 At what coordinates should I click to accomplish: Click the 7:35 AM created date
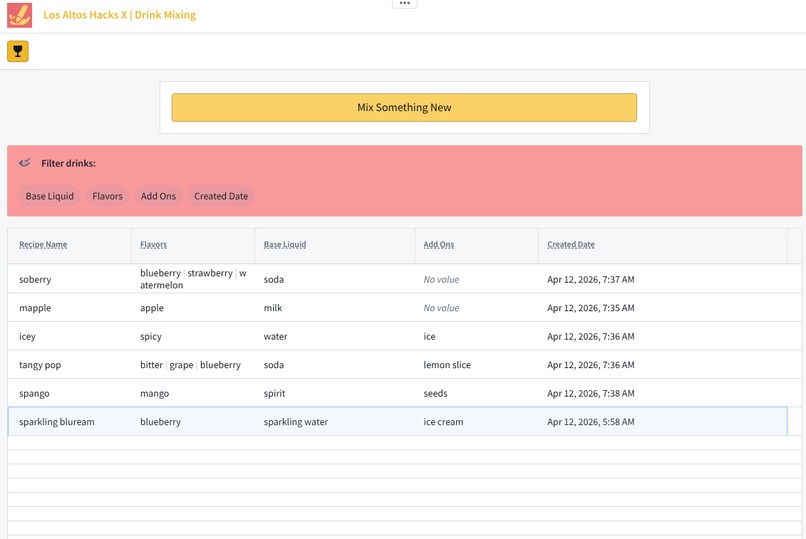(591, 308)
